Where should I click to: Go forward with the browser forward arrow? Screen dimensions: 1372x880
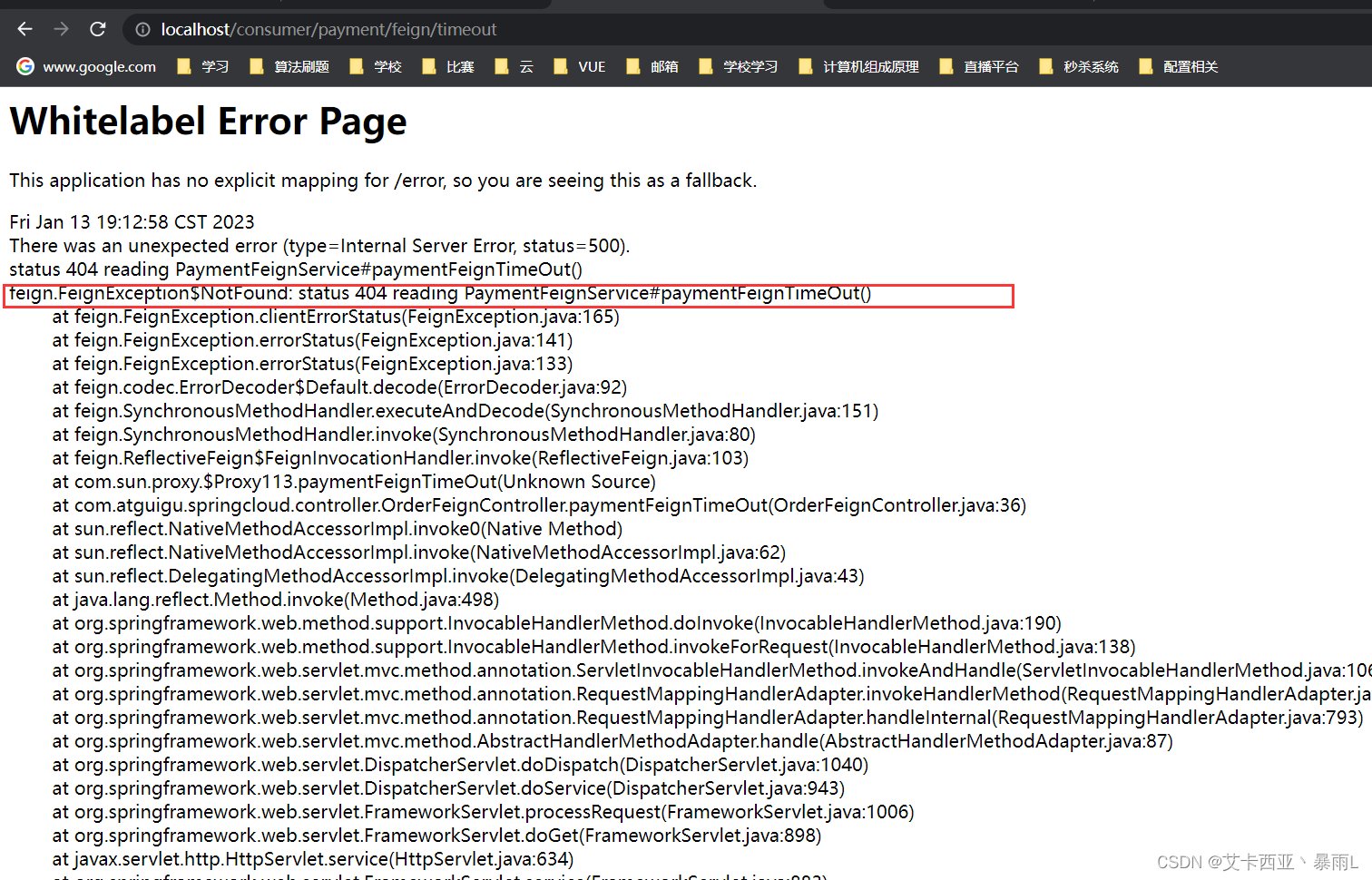[x=61, y=29]
